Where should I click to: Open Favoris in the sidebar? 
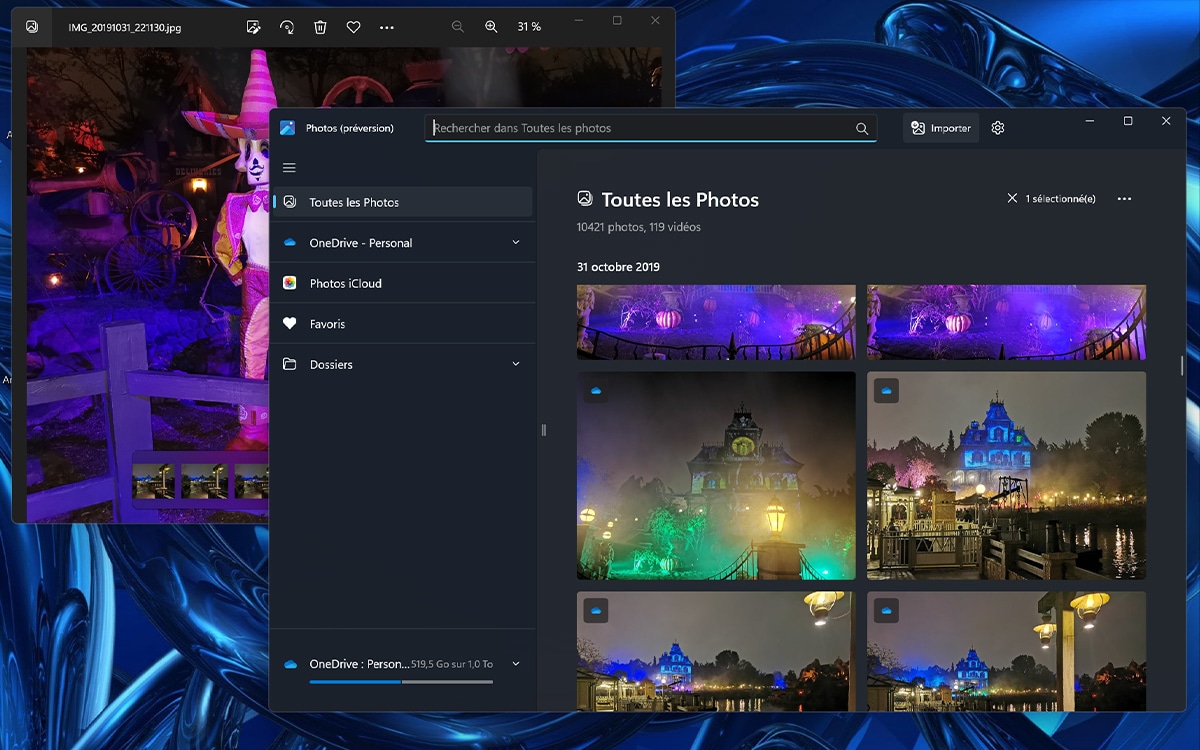coord(401,324)
